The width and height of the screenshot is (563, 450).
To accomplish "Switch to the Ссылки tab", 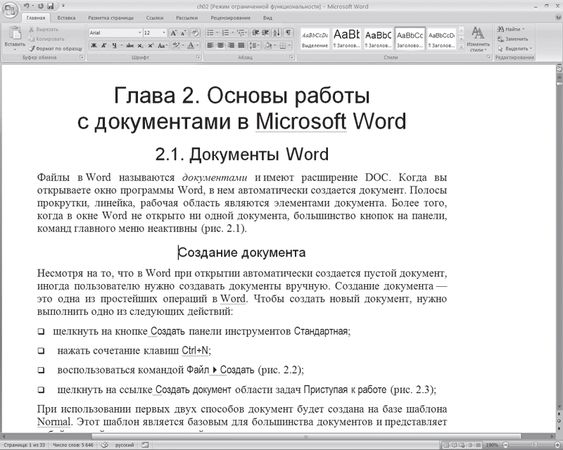I will point(155,18).
